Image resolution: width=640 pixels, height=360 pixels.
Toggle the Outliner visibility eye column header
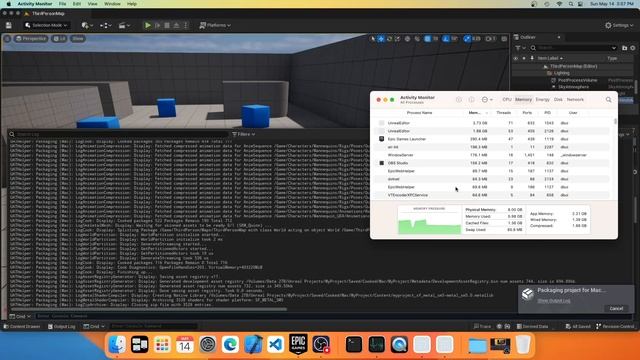pyautogui.click(x=516, y=58)
